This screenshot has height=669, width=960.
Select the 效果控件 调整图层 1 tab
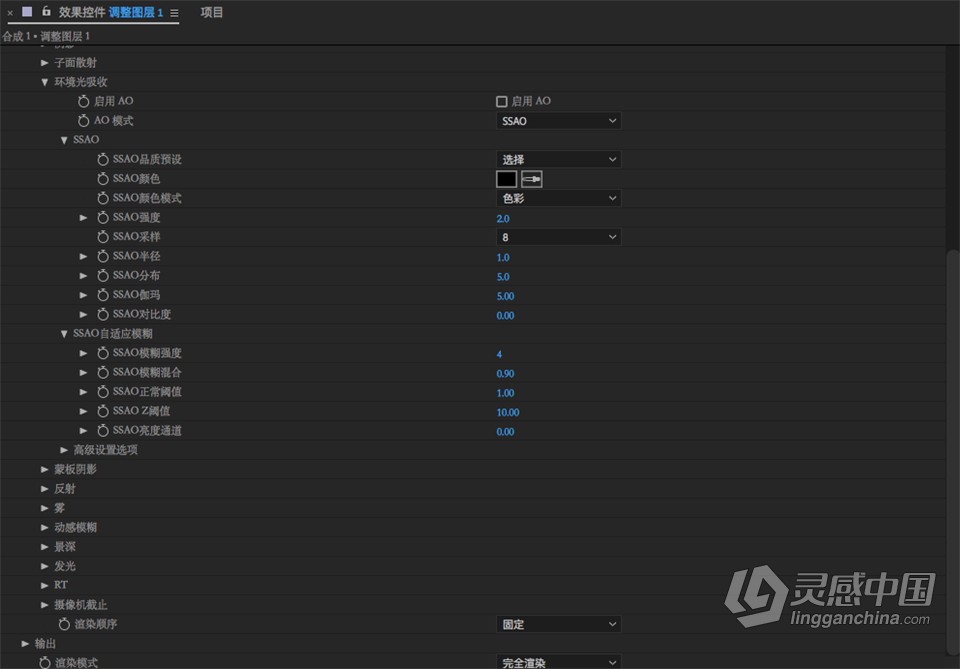111,12
